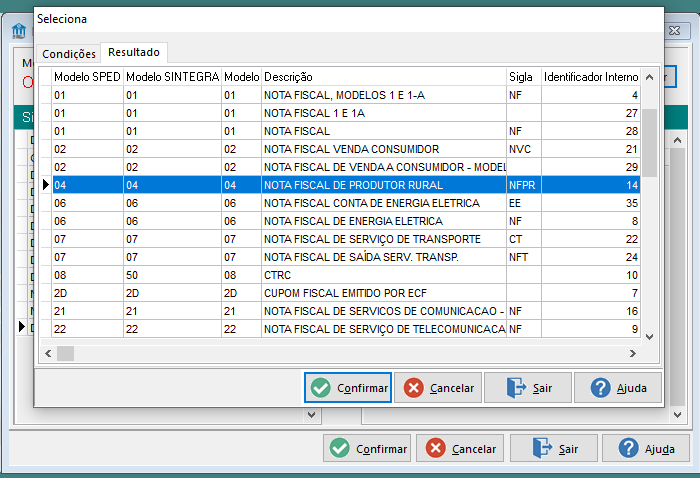Click the down arrow of the background window's right scrollbar
Viewport: 700px width, 478px height.
click(677, 415)
